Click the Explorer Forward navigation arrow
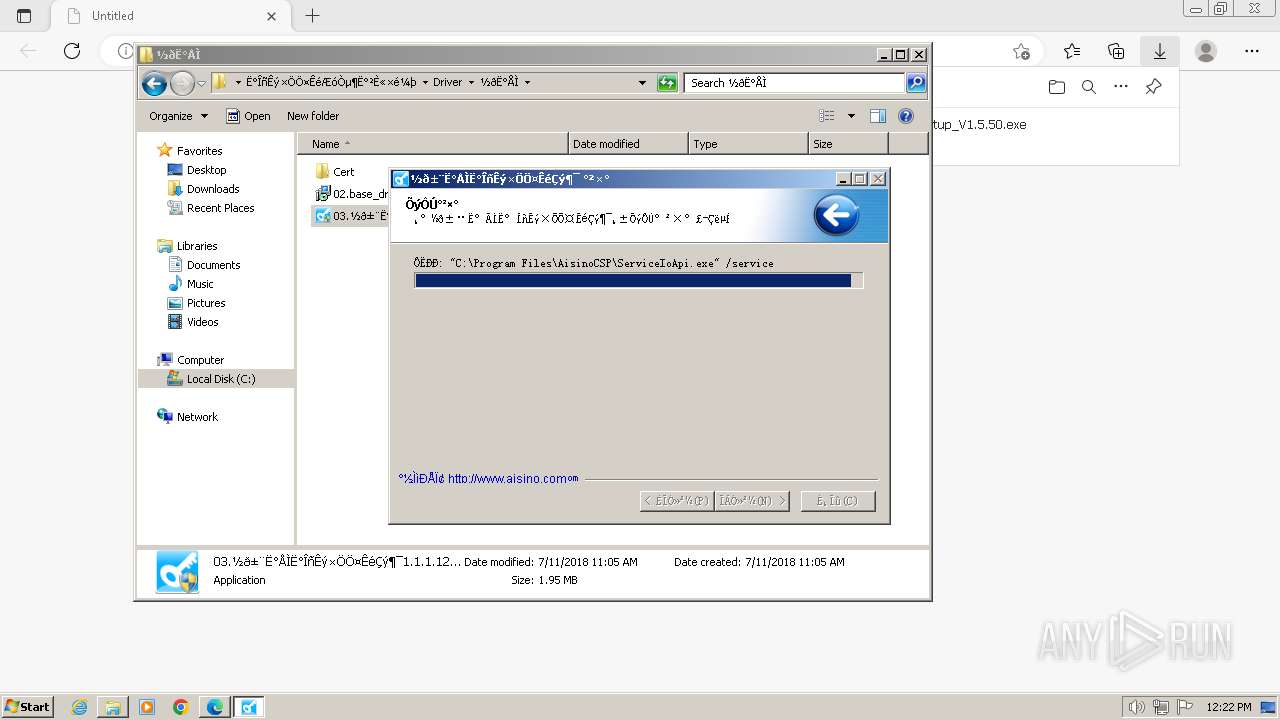Viewport: 1280px width, 720px height. pyautogui.click(x=182, y=83)
